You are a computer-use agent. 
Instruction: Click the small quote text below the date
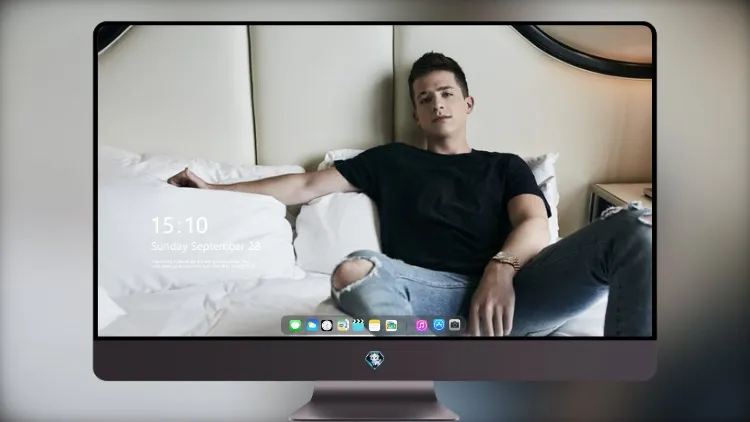coord(203,264)
